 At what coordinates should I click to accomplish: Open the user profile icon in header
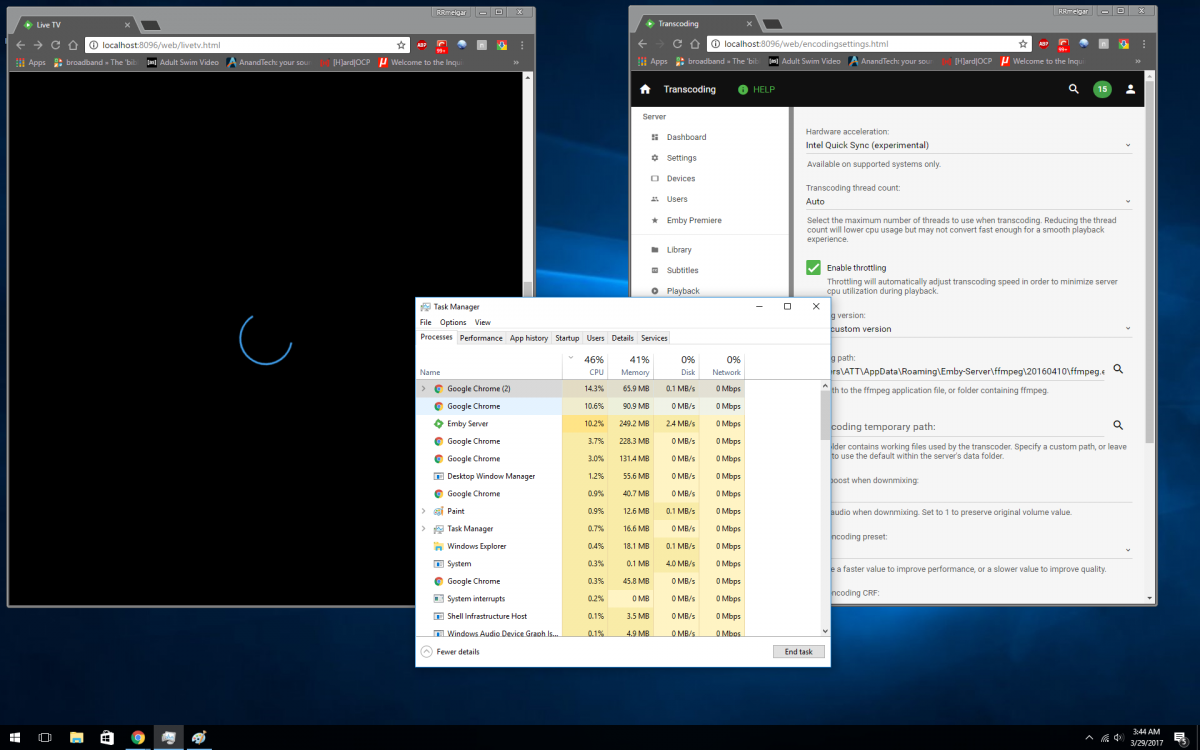1130,89
